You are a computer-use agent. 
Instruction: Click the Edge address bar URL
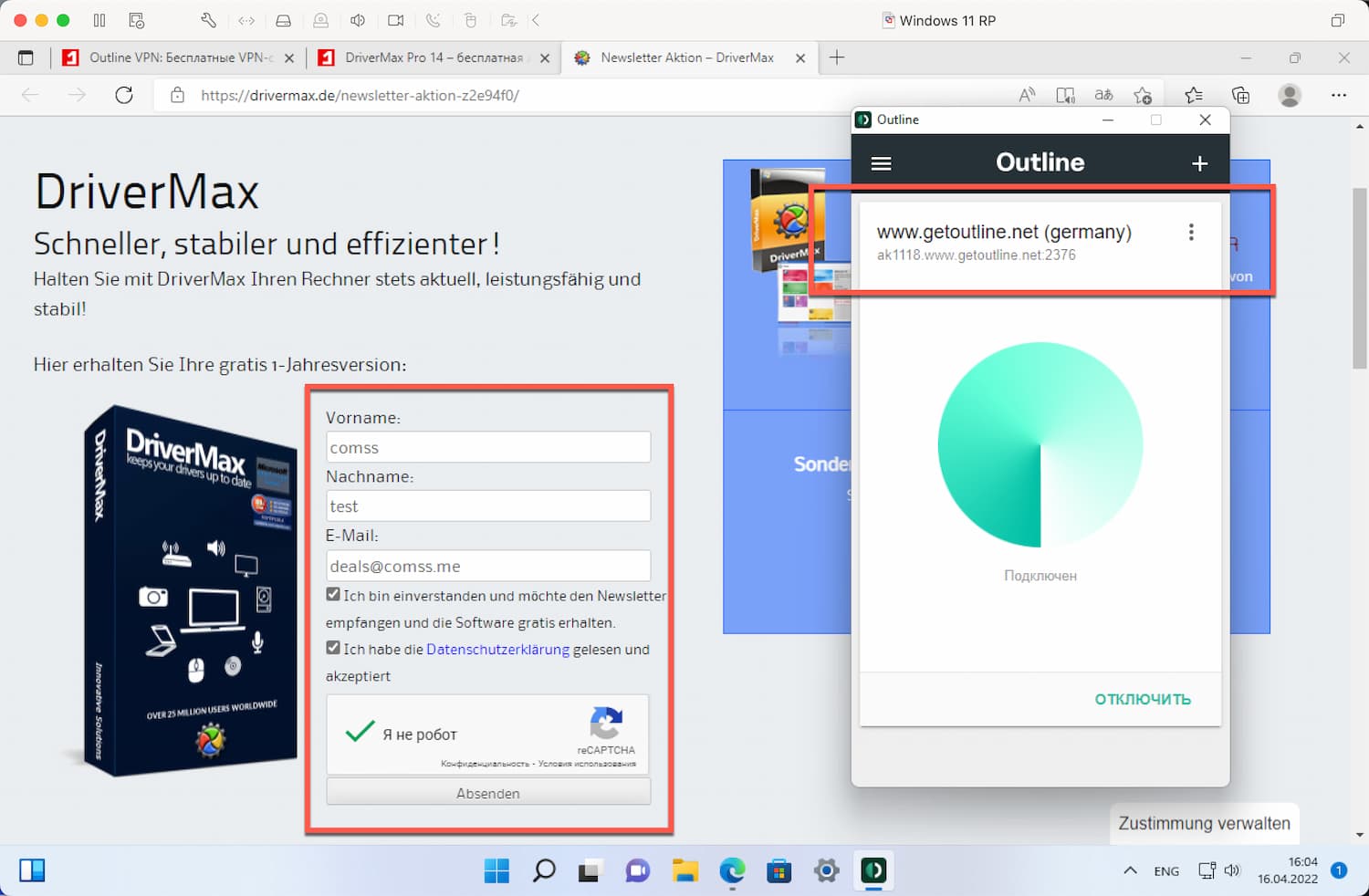tap(360, 95)
